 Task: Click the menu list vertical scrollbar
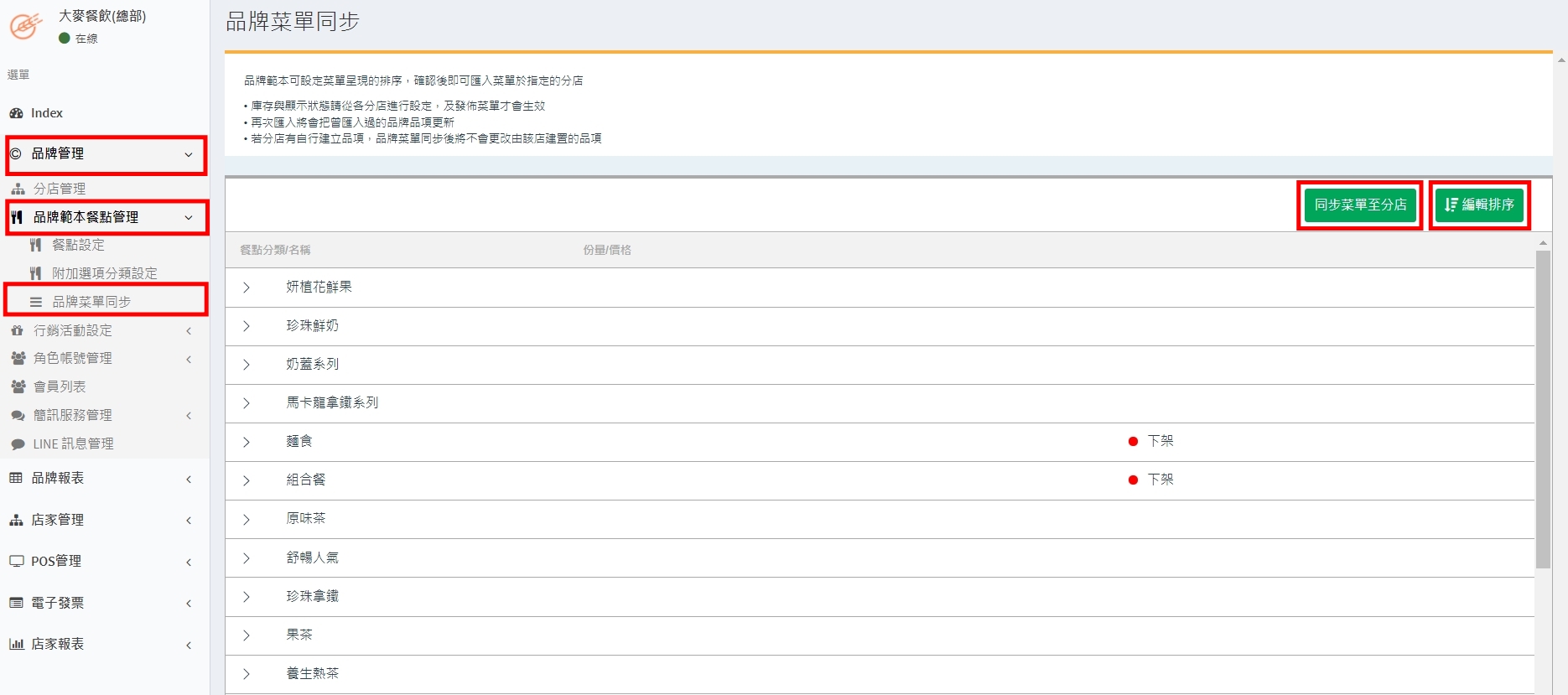[1543, 411]
